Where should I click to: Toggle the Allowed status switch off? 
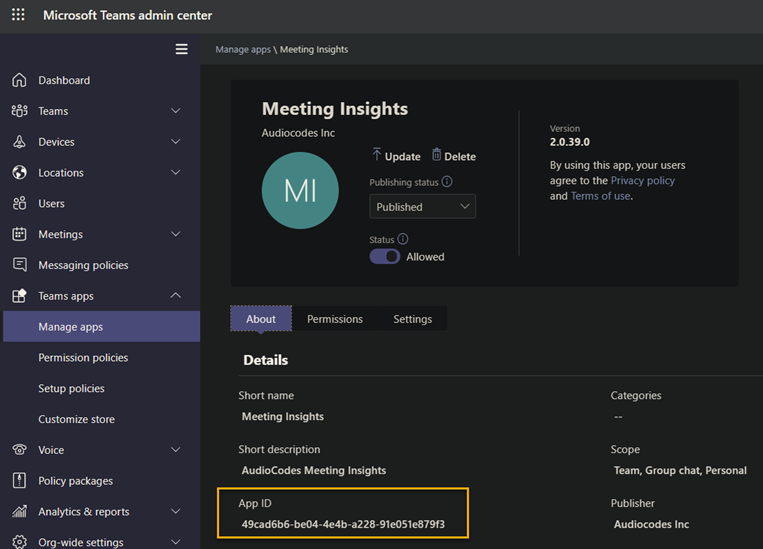tap(385, 257)
